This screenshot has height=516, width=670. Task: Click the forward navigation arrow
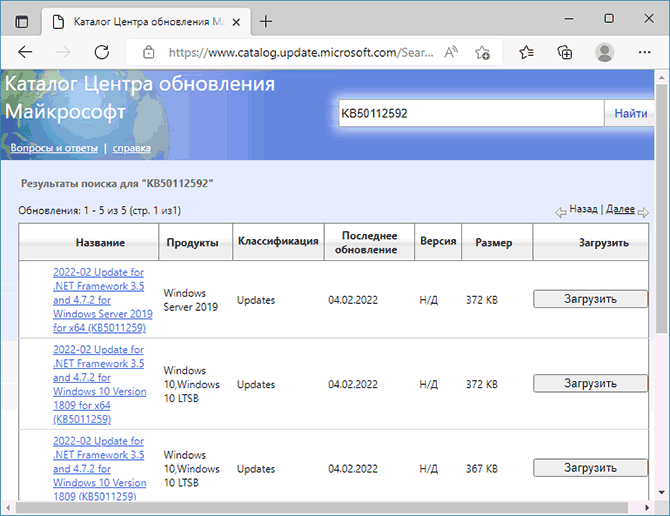point(63,52)
